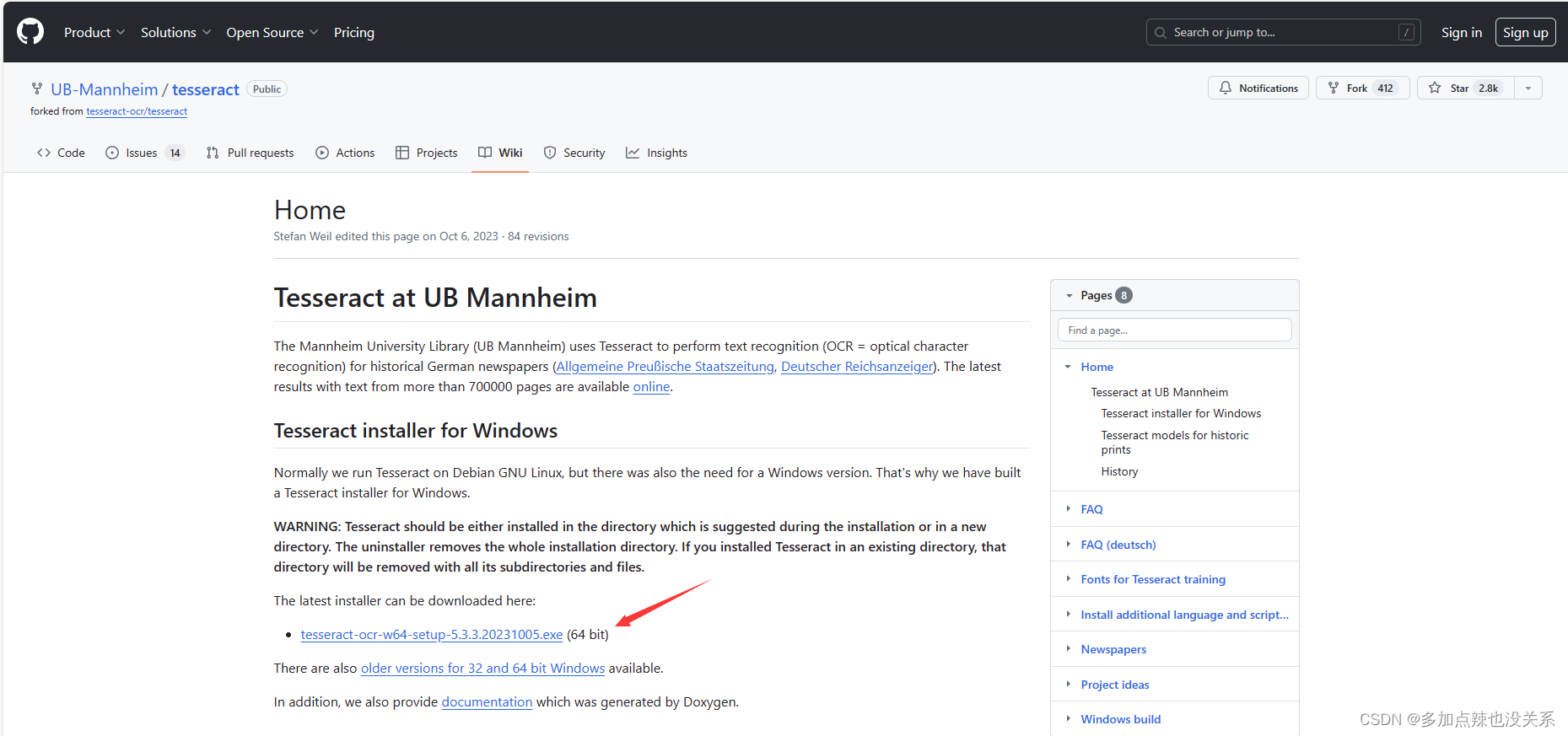This screenshot has width=1568, height=736.
Task: Open the Newspapers wiki page
Action: click(1113, 649)
